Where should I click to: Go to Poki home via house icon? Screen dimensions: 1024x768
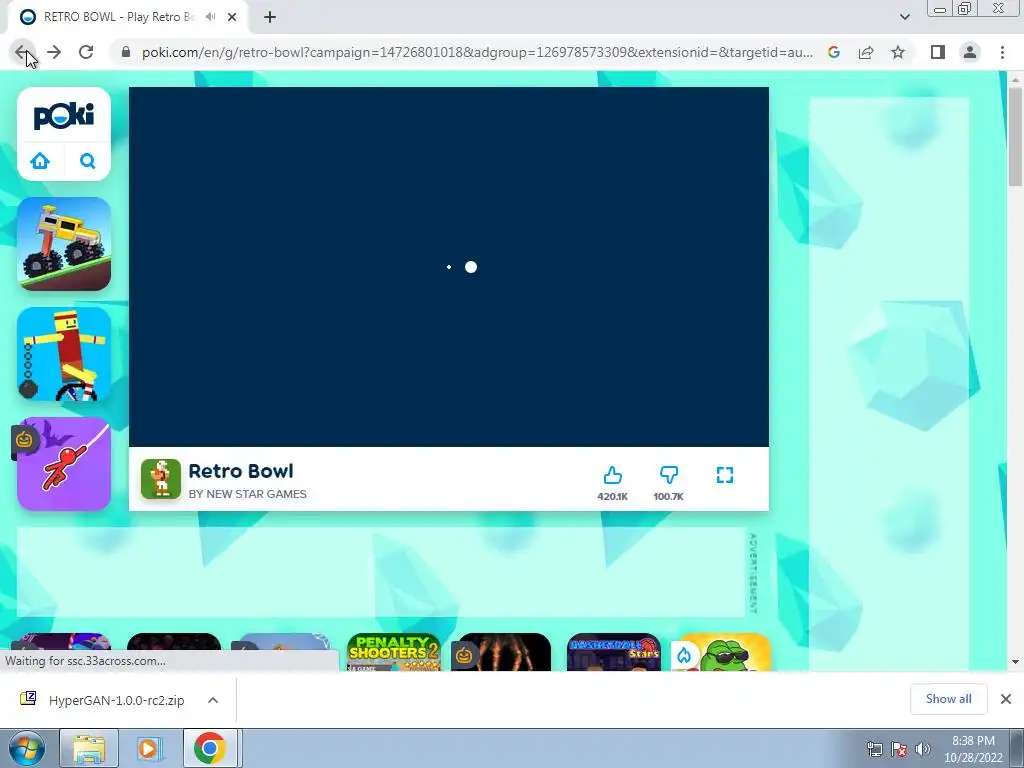40,161
